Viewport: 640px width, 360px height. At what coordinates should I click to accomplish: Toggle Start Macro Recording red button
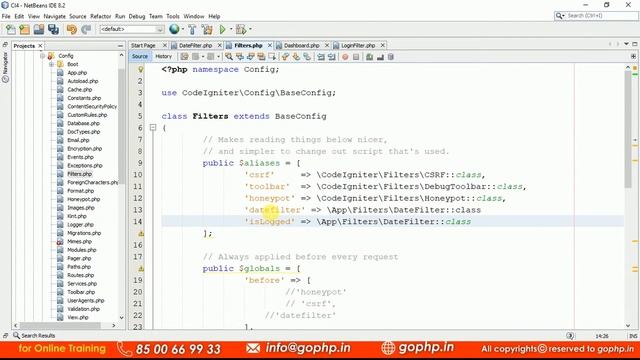(x=345, y=57)
